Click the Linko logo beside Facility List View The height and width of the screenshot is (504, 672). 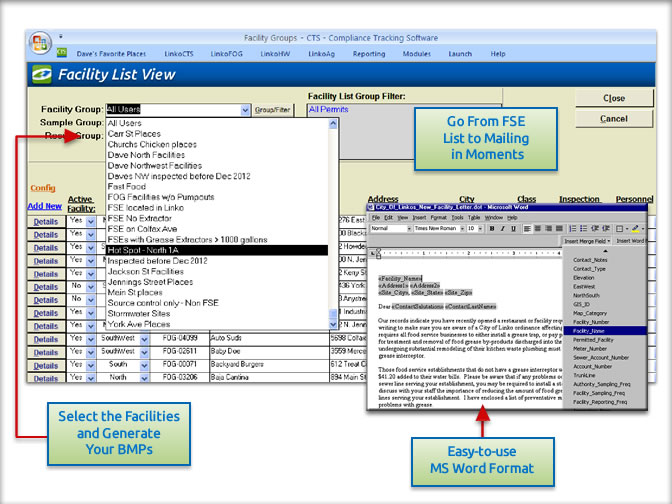[42, 74]
